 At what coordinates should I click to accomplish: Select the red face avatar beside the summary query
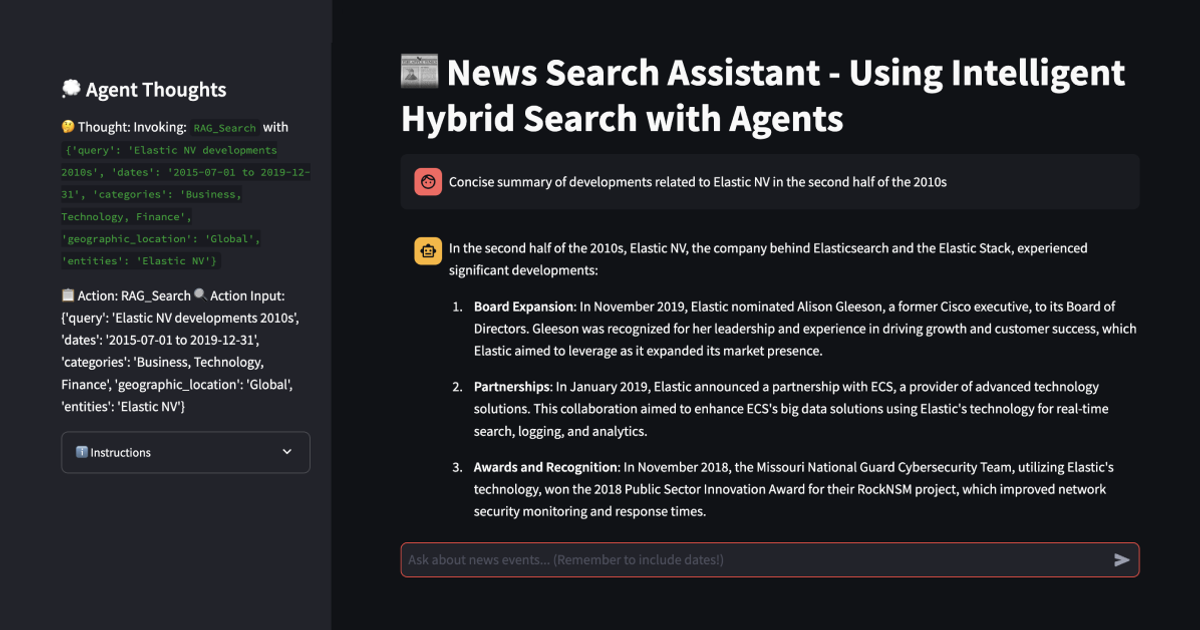(x=426, y=182)
